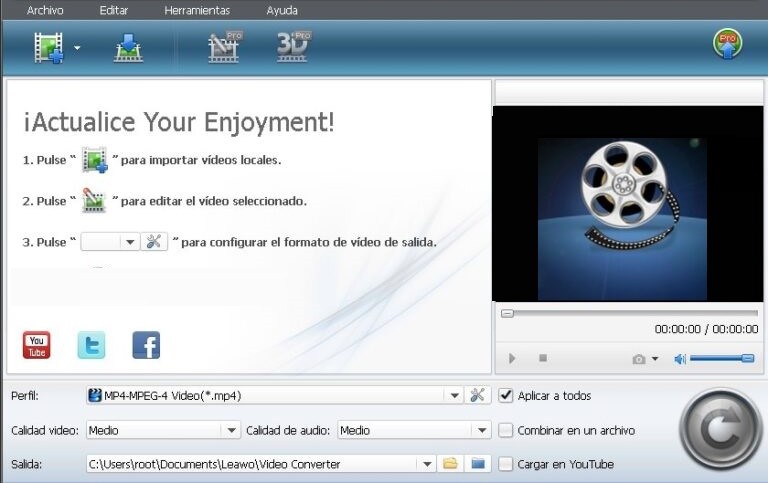Click the 00:00:00 / 00:00:00 time display

click(706, 329)
